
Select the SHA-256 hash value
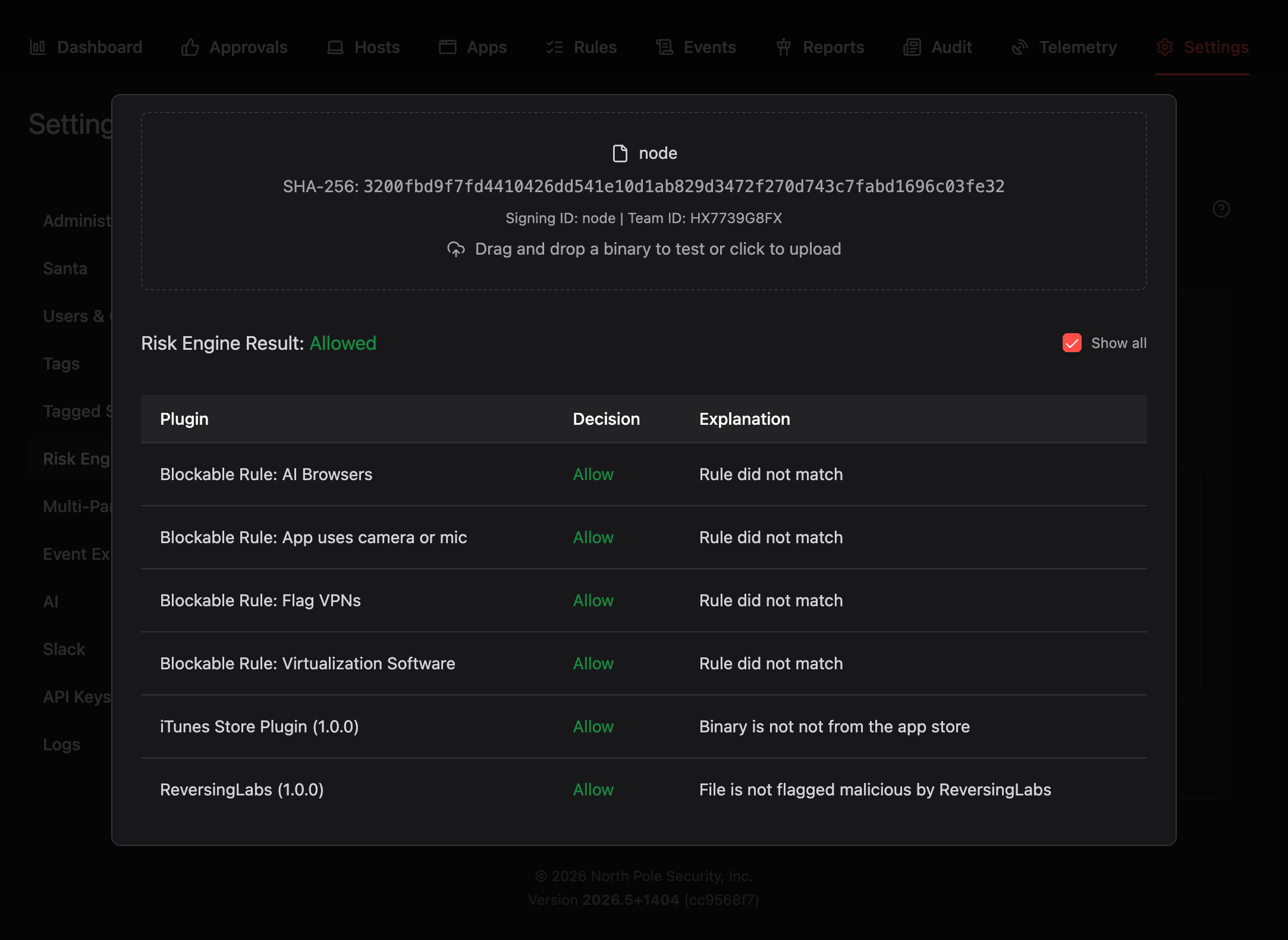684,187
